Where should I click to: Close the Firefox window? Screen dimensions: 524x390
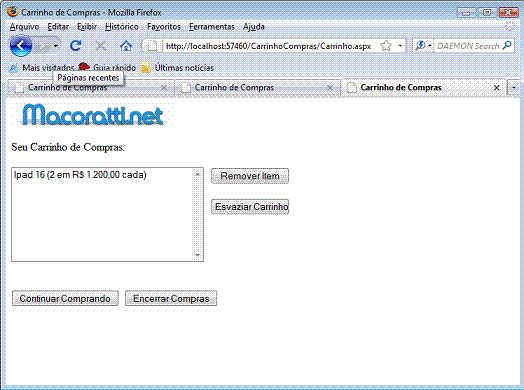coord(508,13)
